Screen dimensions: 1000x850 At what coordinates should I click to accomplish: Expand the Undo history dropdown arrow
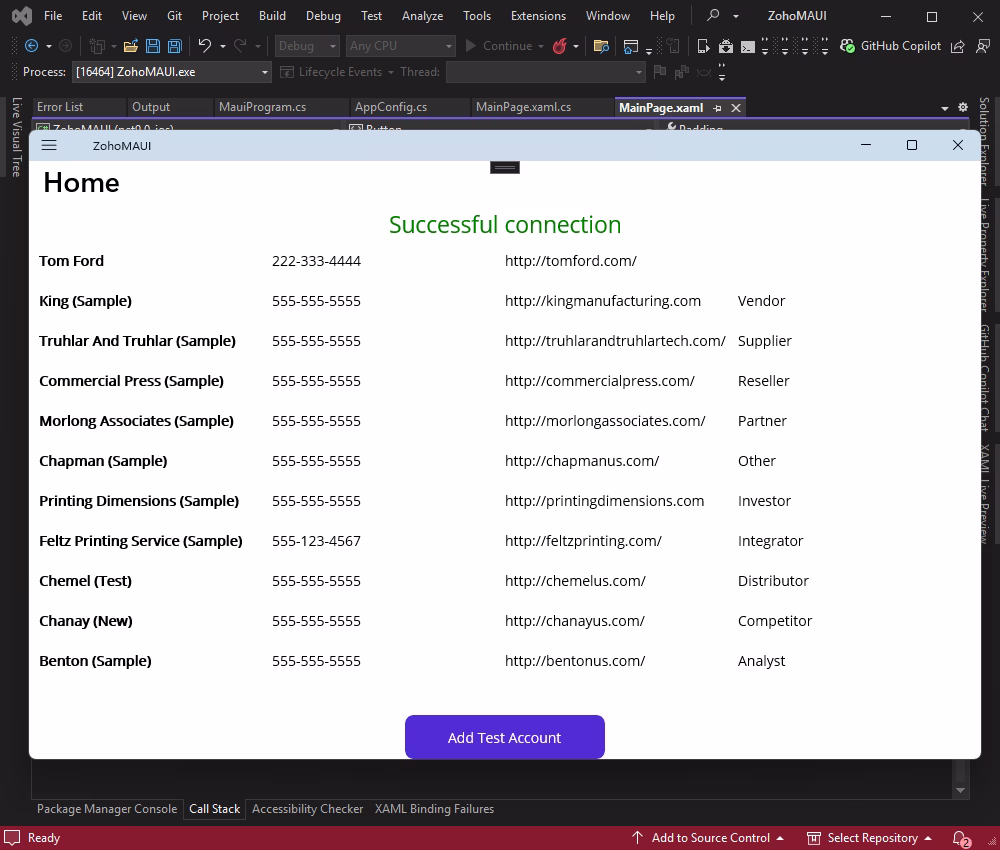click(223, 47)
